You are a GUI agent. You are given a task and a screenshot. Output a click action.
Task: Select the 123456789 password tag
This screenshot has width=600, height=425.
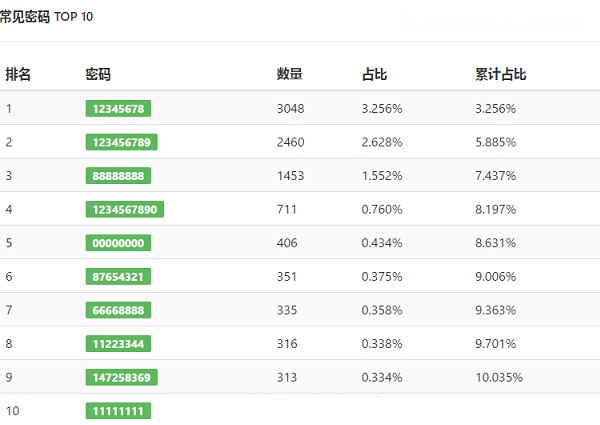[122, 142]
